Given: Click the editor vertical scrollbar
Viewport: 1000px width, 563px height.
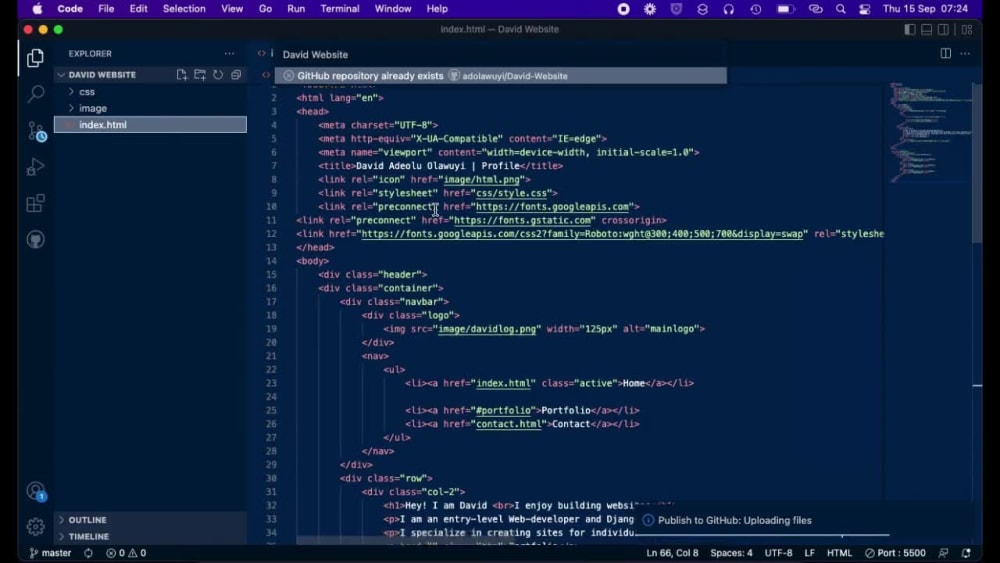Looking at the screenshot, I should (976, 163).
